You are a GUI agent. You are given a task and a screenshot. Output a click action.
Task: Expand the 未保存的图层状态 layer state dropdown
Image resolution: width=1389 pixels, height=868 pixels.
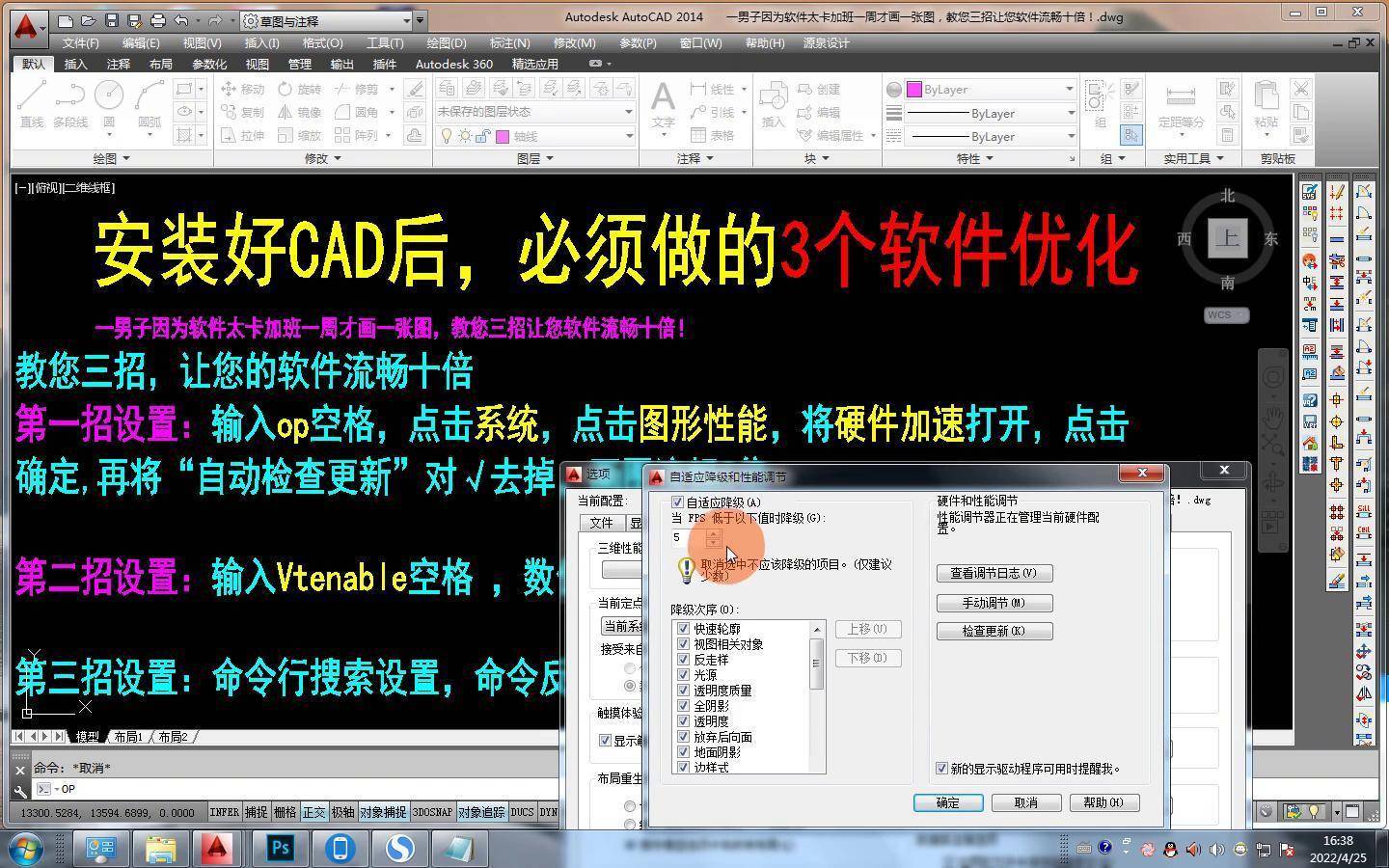pyautogui.click(x=628, y=112)
